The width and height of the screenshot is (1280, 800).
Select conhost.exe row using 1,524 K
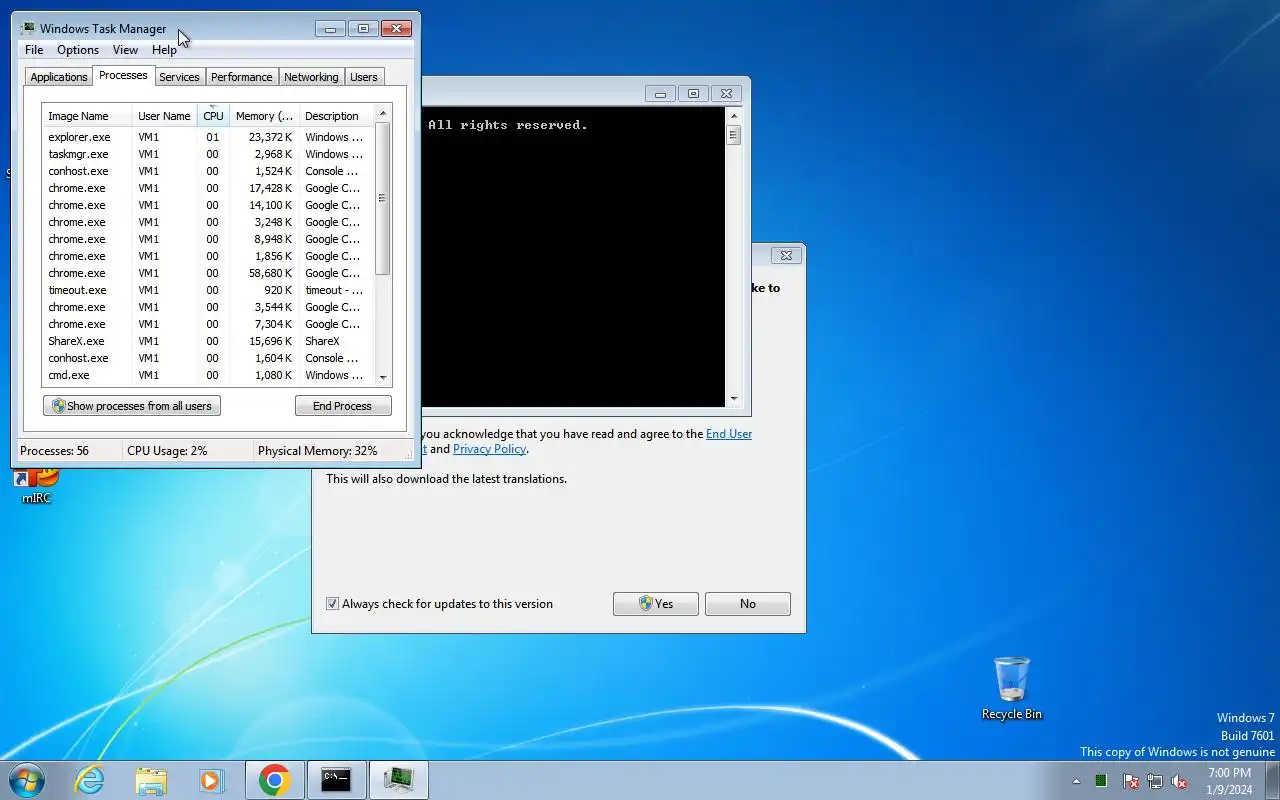[x=208, y=171]
